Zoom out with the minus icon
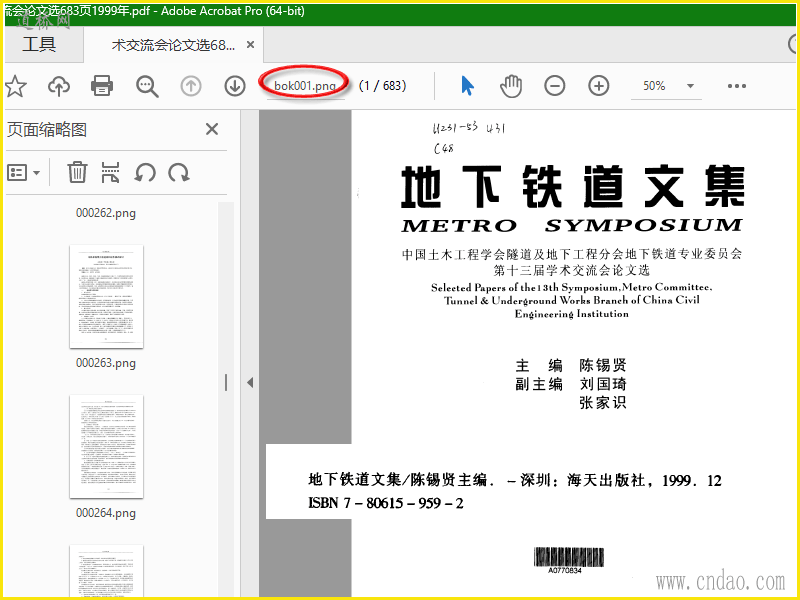Image resolution: width=800 pixels, height=600 pixels. pos(555,86)
